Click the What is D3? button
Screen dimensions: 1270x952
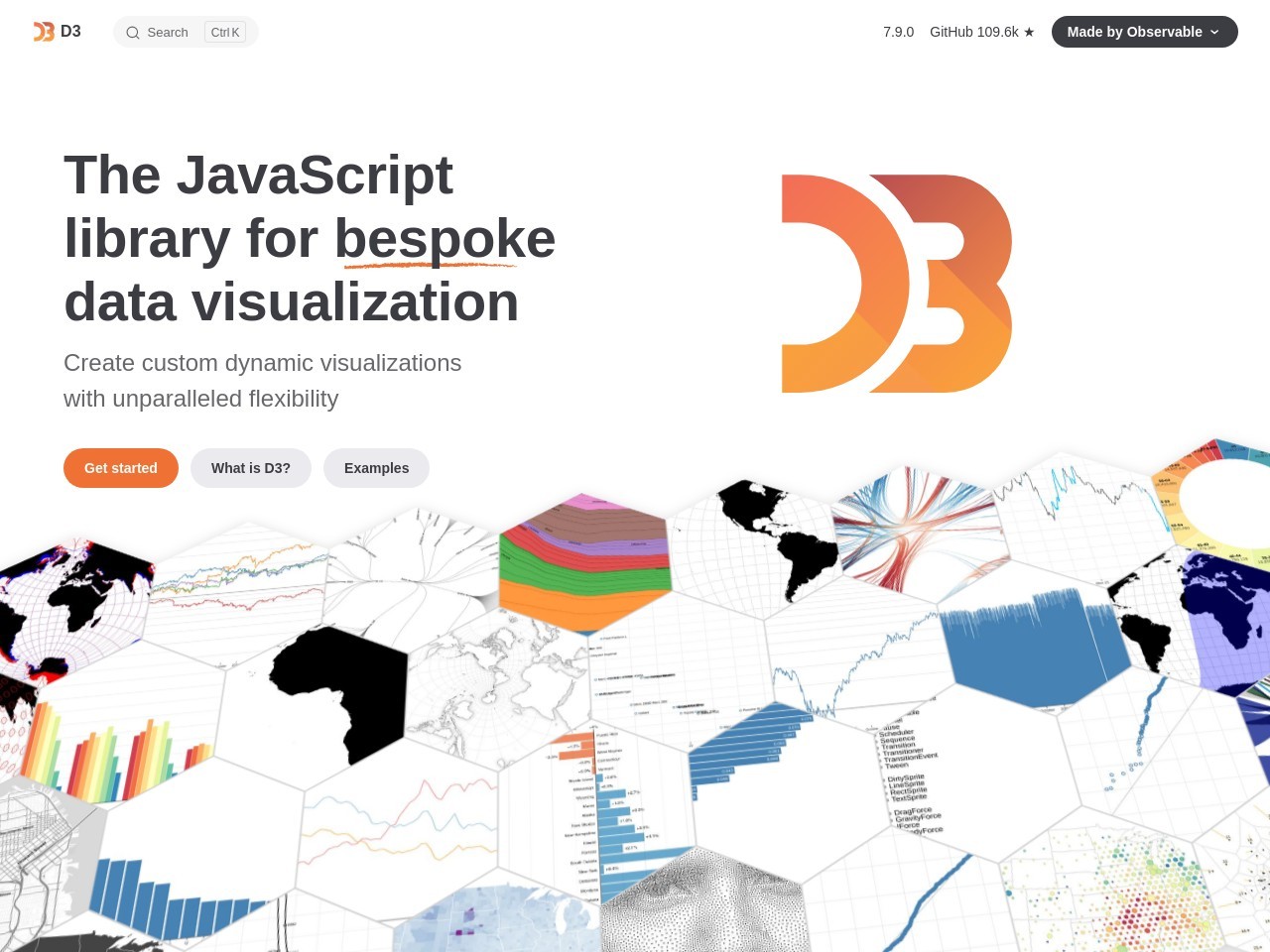(251, 468)
